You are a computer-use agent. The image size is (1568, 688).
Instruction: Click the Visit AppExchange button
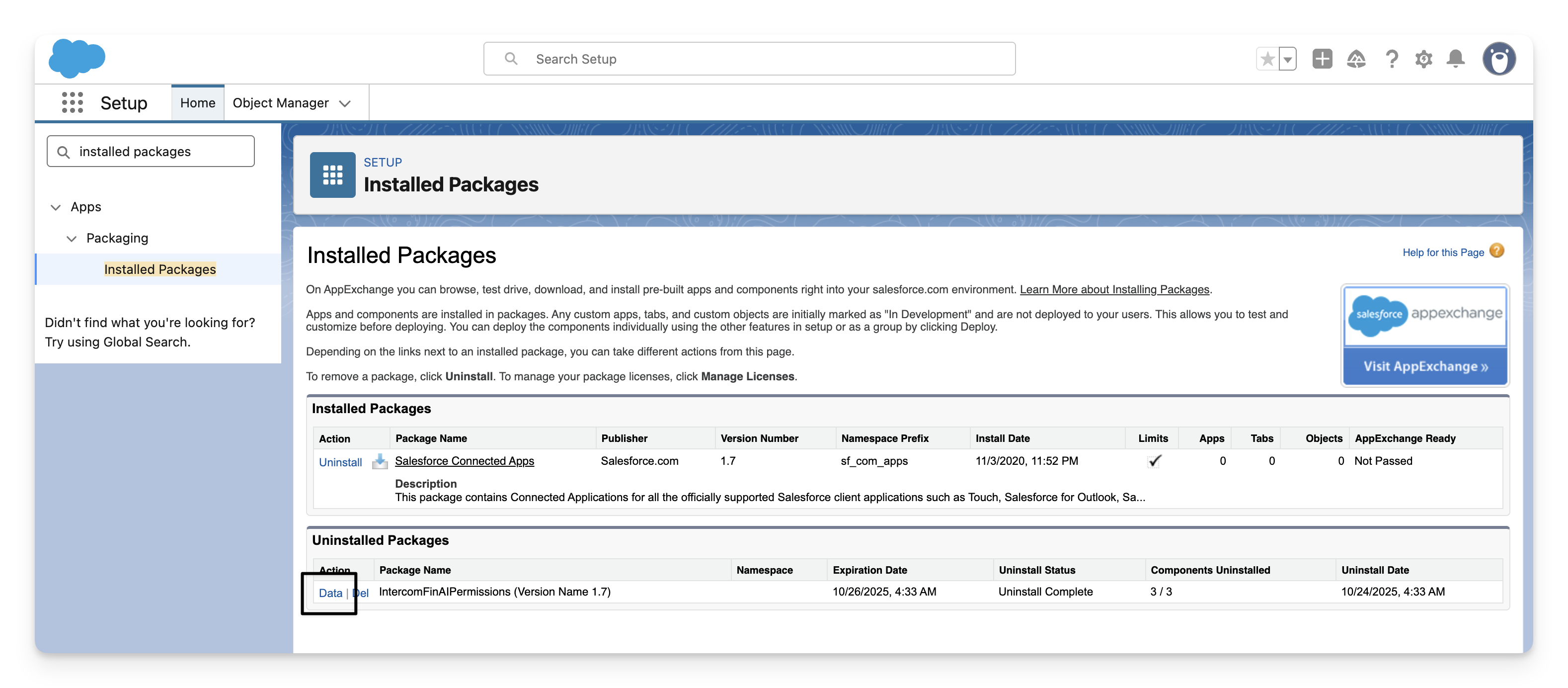pyautogui.click(x=1425, y=366)
